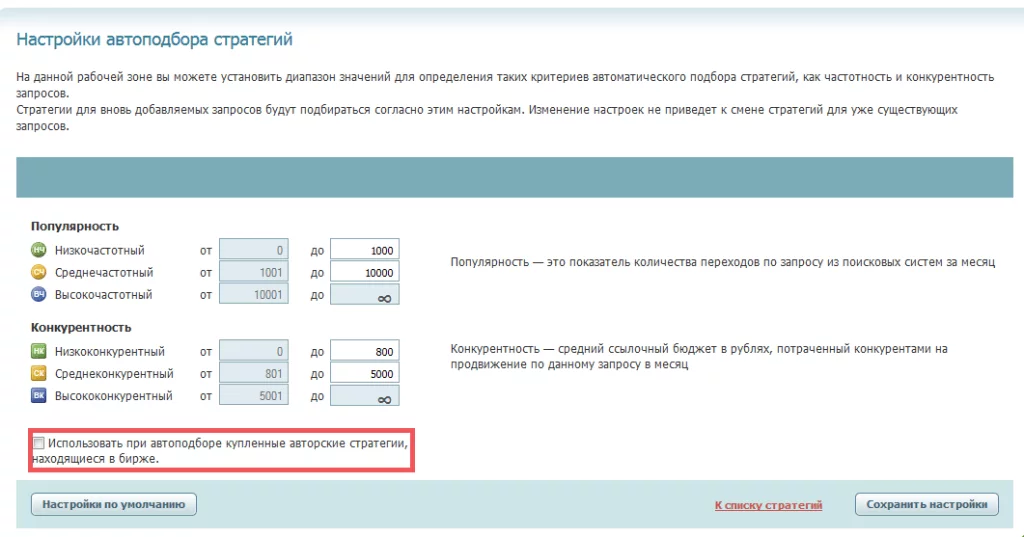Image resolution: width=1024 pixels, height=537 pixels.
Task: Click the Популярность definition text on the right
Action: pyautogui.click(x=722, y=262)
